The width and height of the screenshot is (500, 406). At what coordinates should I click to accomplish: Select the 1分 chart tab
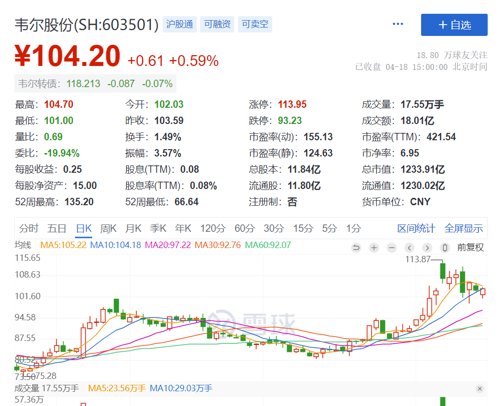pos(354,228)
